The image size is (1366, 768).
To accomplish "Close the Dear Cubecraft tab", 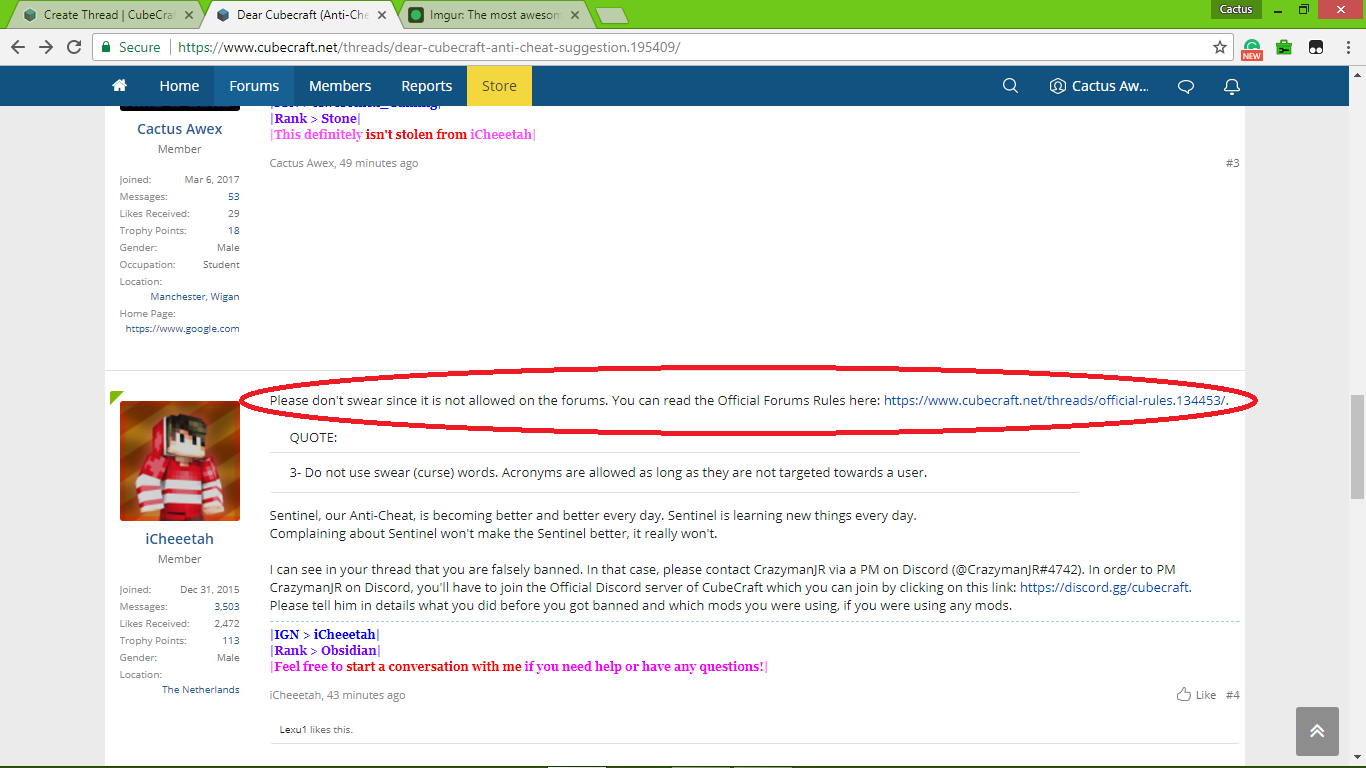I will [x=382, y=15].
